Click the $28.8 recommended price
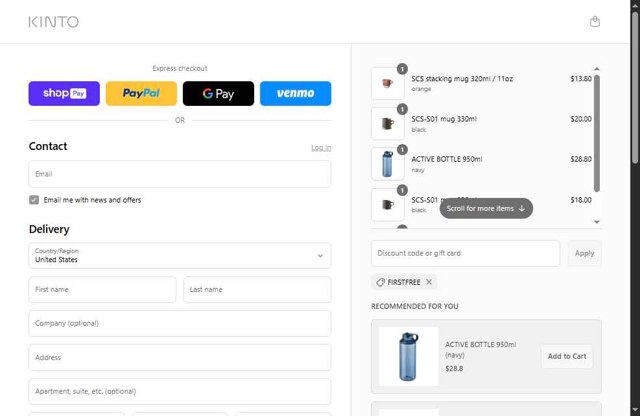This screenshot has height=416, width=640. (x=454, y=369)
